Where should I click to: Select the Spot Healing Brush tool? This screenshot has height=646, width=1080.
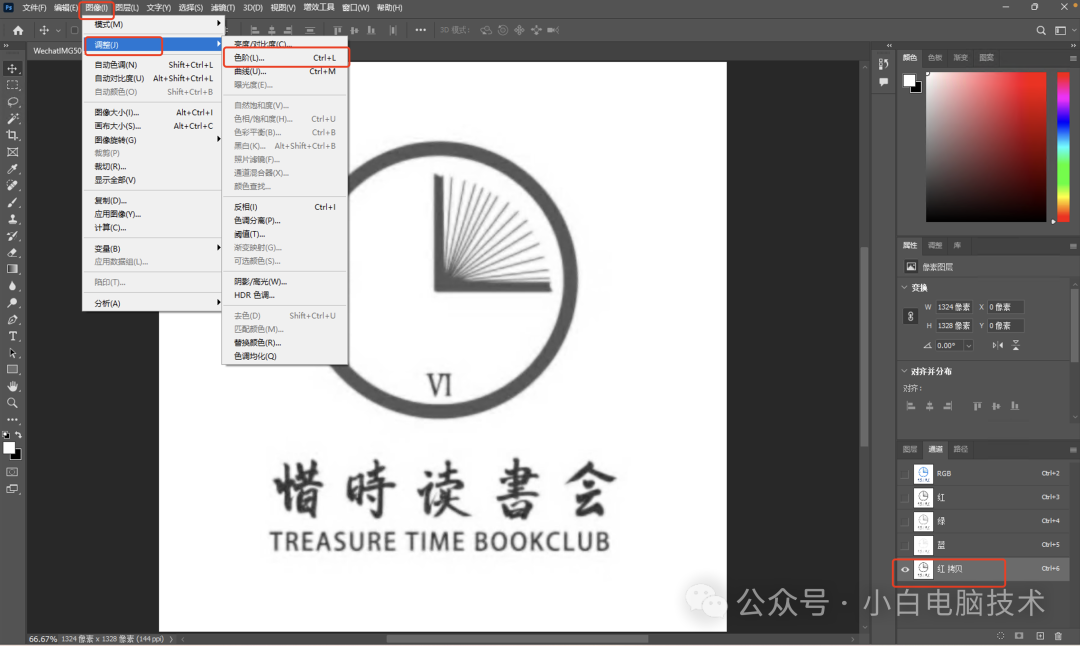pos(12,185)
